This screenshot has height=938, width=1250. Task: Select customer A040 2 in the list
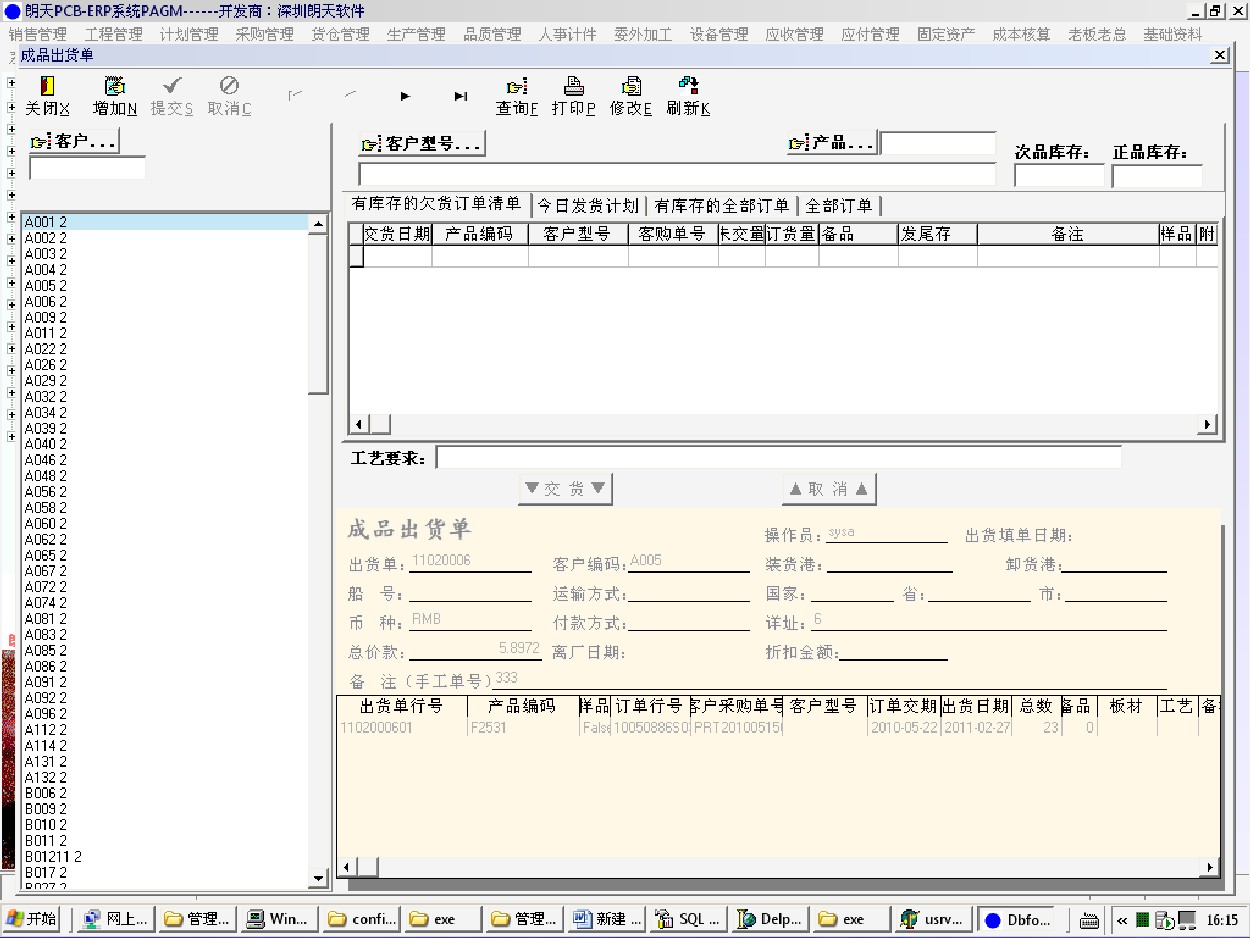click(x=165, y=444)
